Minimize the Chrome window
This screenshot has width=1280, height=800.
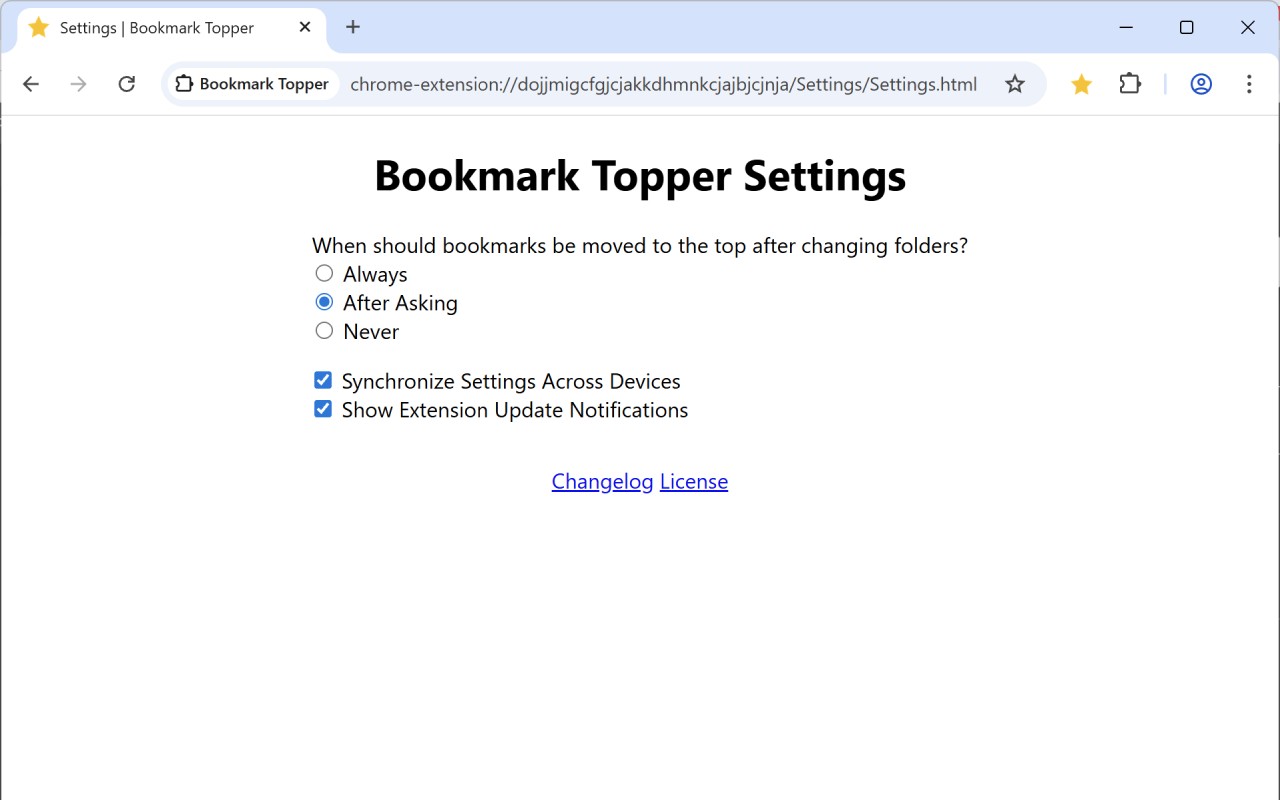(1126, 27)
